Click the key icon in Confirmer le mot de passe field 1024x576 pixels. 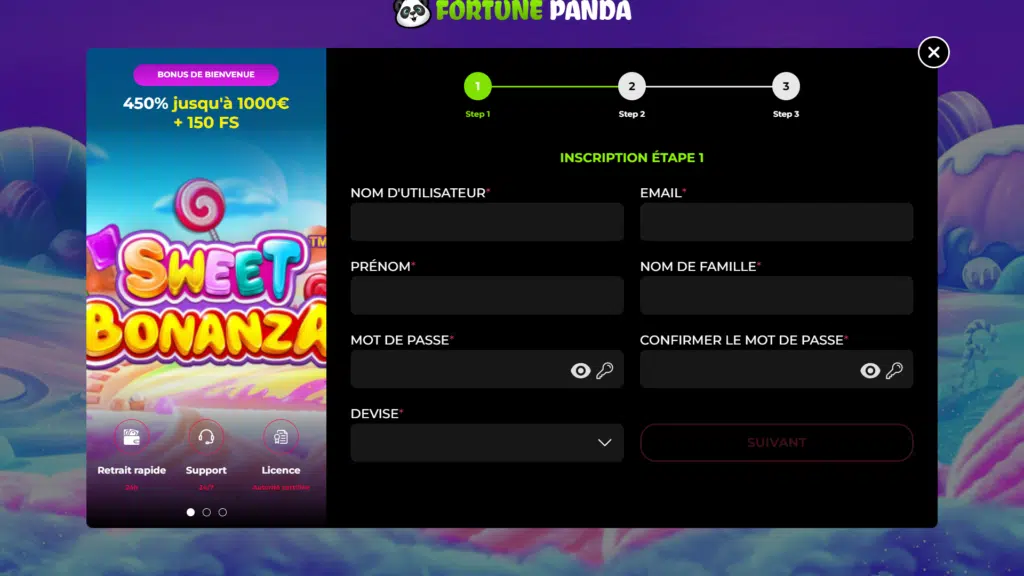(x=894, y=370)
